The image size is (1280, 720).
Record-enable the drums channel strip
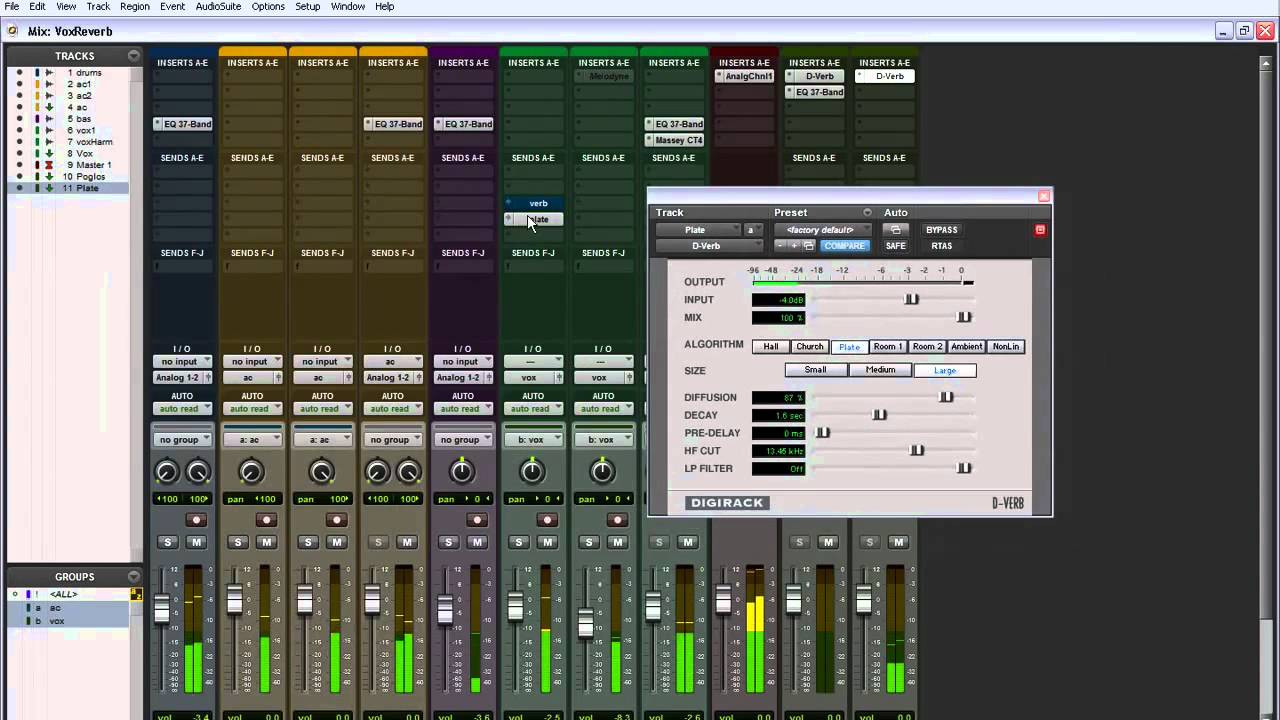196,520
